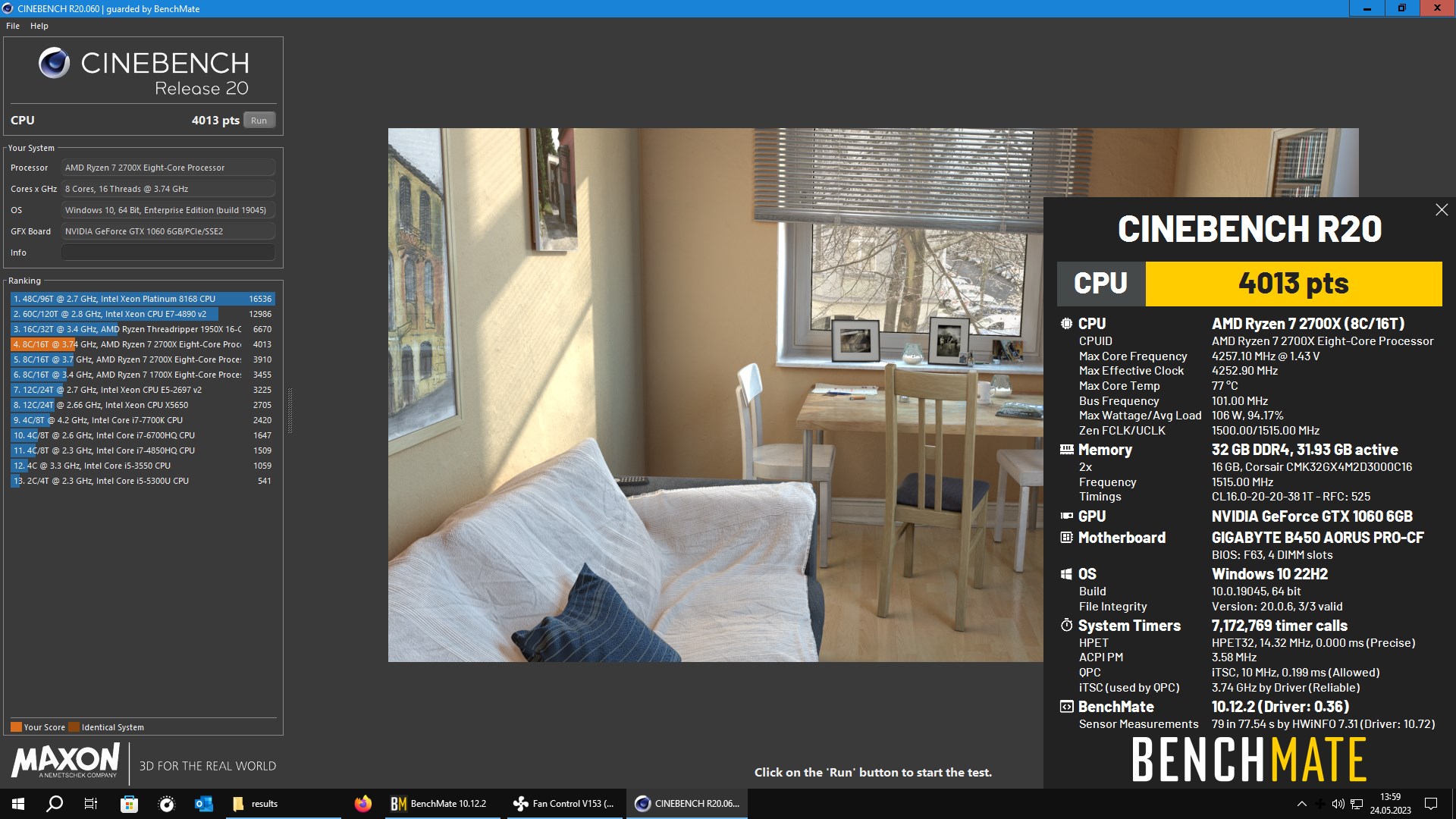
Task: Open Microsoft Store from taskbar
Action: [129, 804]
